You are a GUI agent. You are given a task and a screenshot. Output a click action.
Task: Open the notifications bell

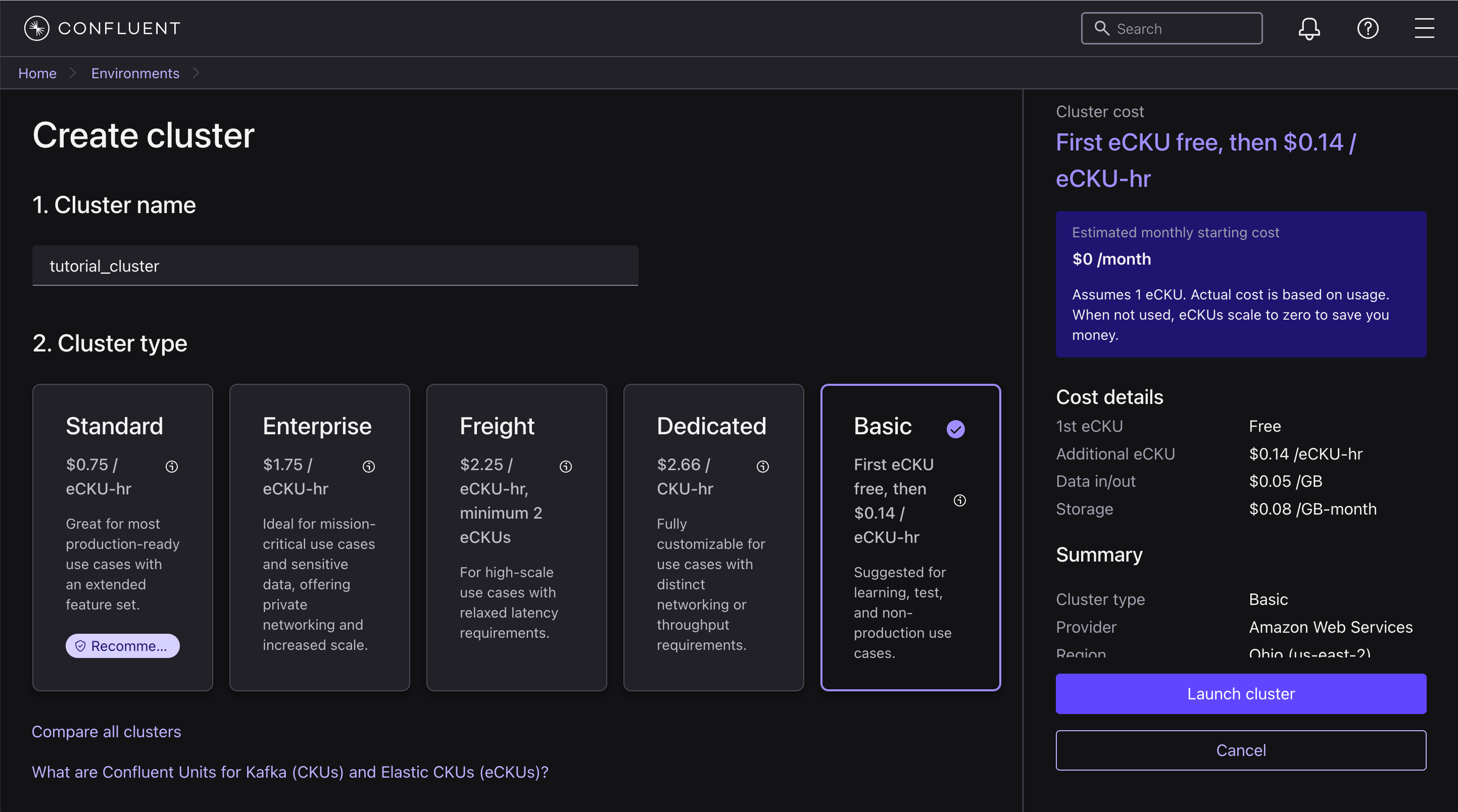[x=1309, y=28]
